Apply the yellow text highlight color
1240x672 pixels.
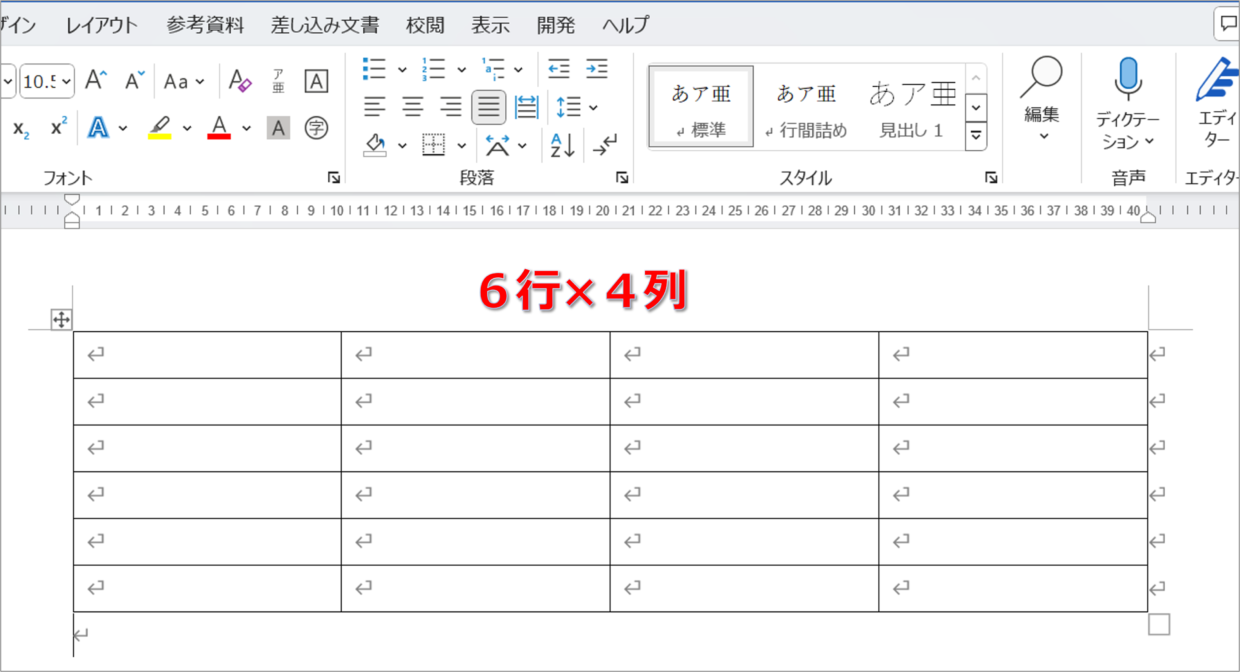pos(159,128)
